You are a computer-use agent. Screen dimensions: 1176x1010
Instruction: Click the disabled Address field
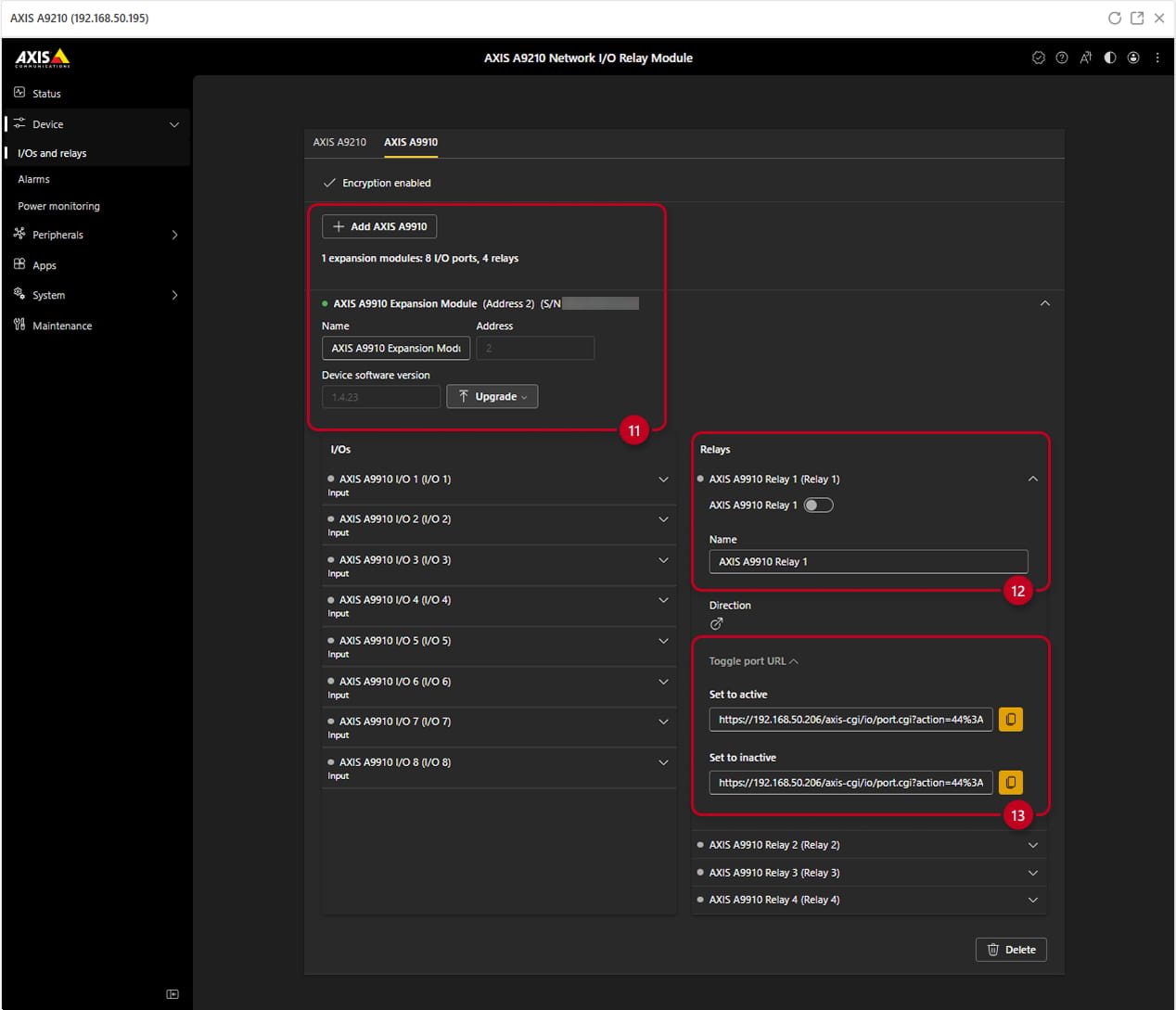(x=535, y=348)
